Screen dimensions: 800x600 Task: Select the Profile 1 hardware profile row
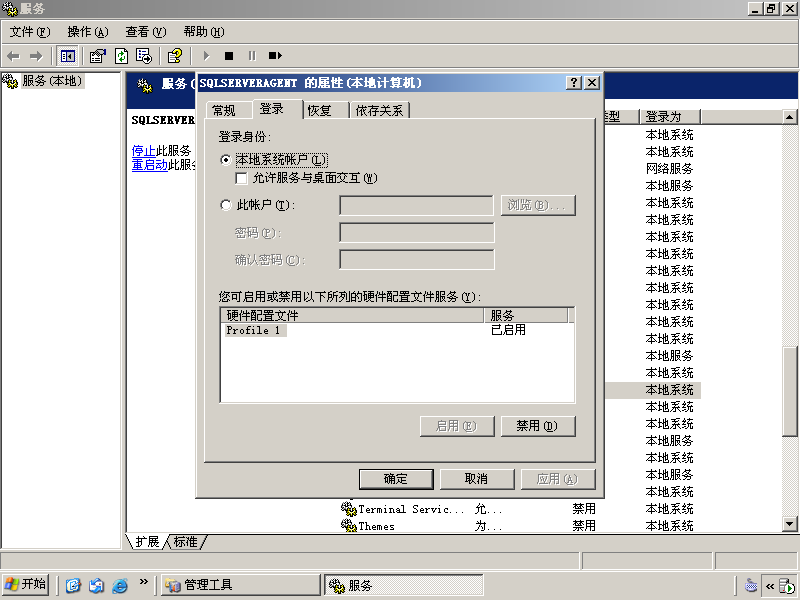[397, 330]
